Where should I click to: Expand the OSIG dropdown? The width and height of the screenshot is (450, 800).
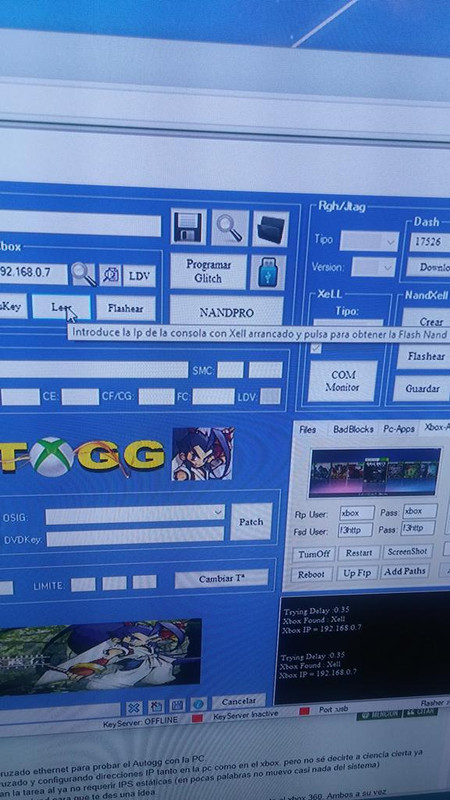click(135, 514)
